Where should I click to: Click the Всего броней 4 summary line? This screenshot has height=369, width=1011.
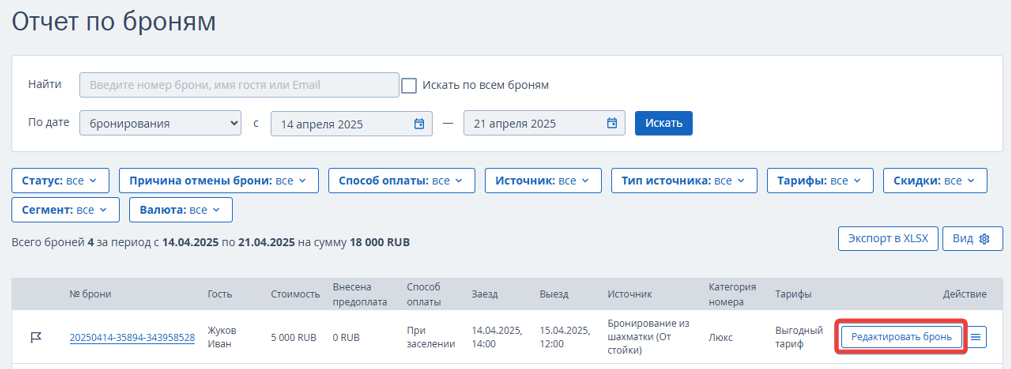coord(210,243)
